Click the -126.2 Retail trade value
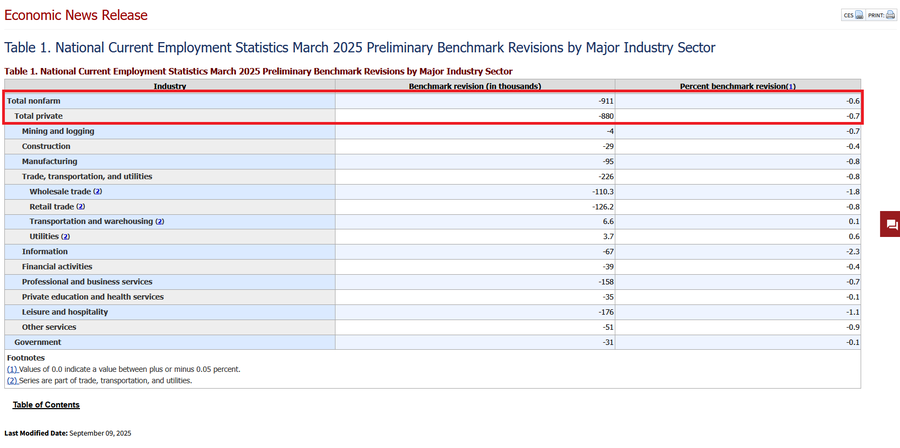The width and height of the screenshot is (900, 448). 603,207
